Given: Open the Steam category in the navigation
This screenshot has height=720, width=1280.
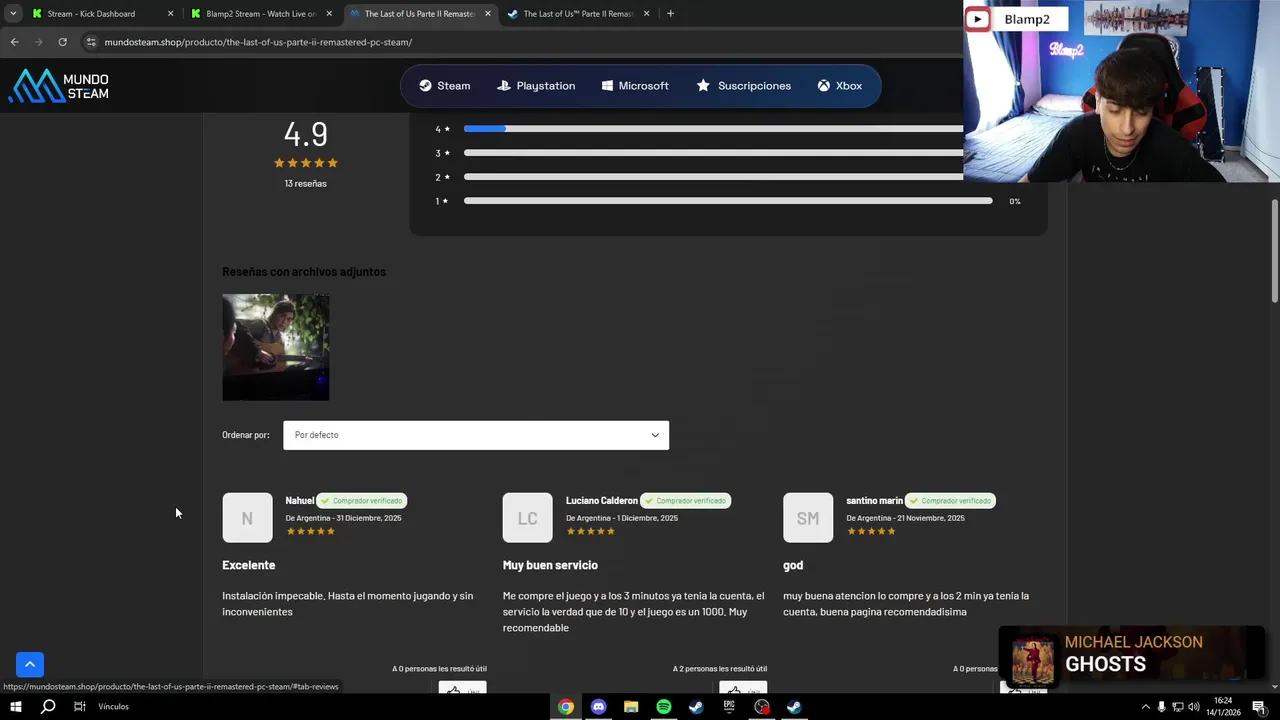Looking at the screenshot, I should click(x=444, y=86).
